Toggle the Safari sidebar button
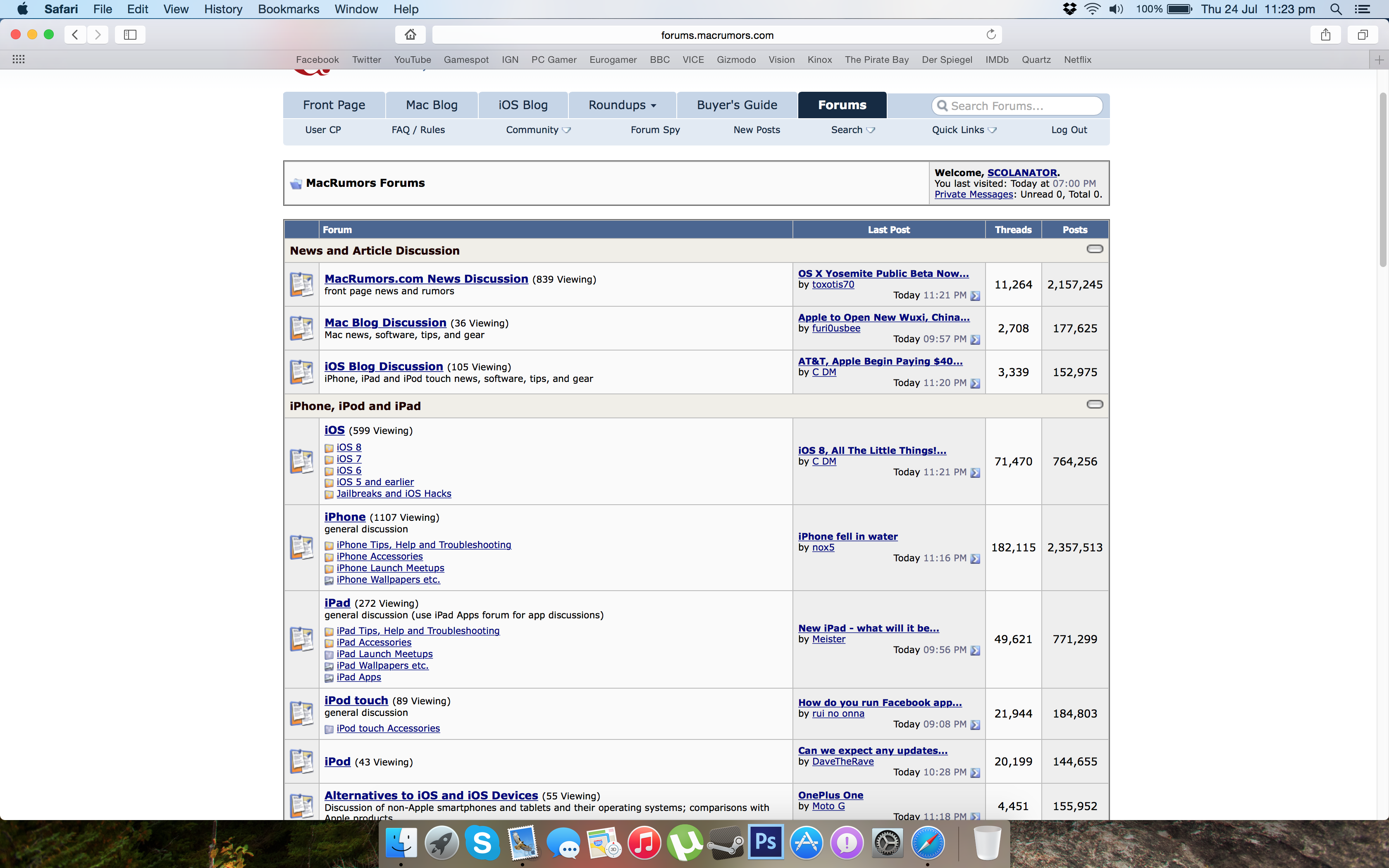Viewport: 1389px width, 868px height. tap(130, 34)
